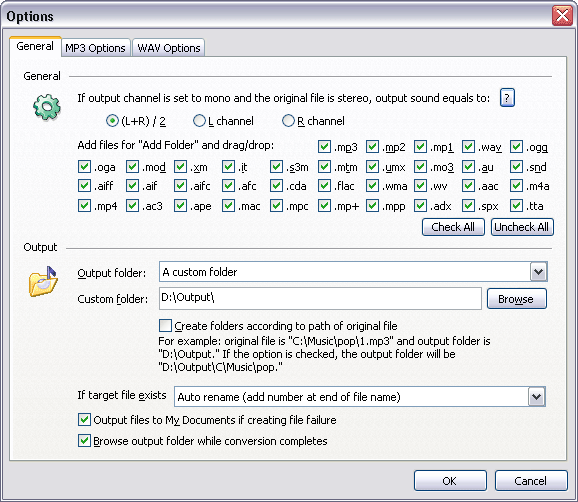The image size is (578, 502).
Task: Select the R channel radio option
Action: pos(288,121)
